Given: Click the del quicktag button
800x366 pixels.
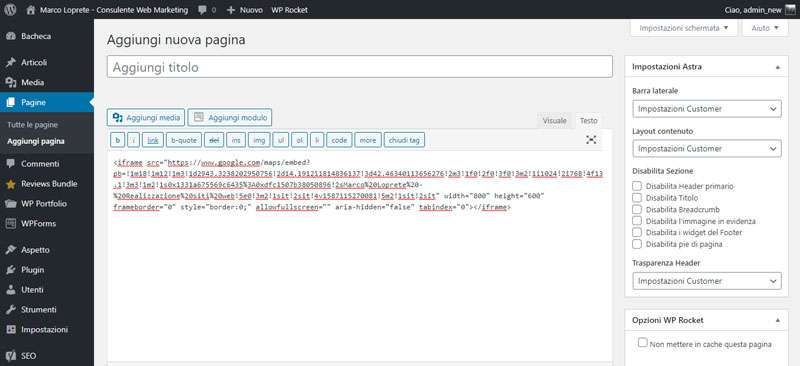Looking at the screenshot, I should click(215, 140).
